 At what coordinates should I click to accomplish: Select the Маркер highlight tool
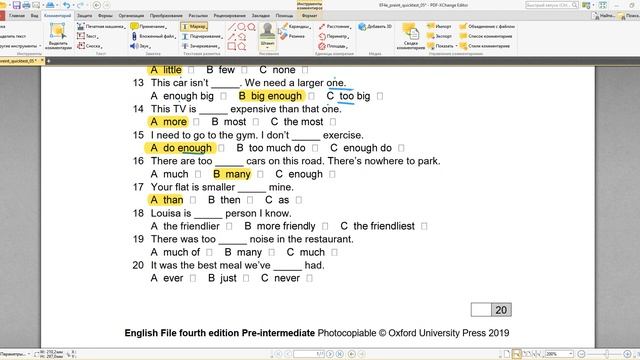click(194, 27)
